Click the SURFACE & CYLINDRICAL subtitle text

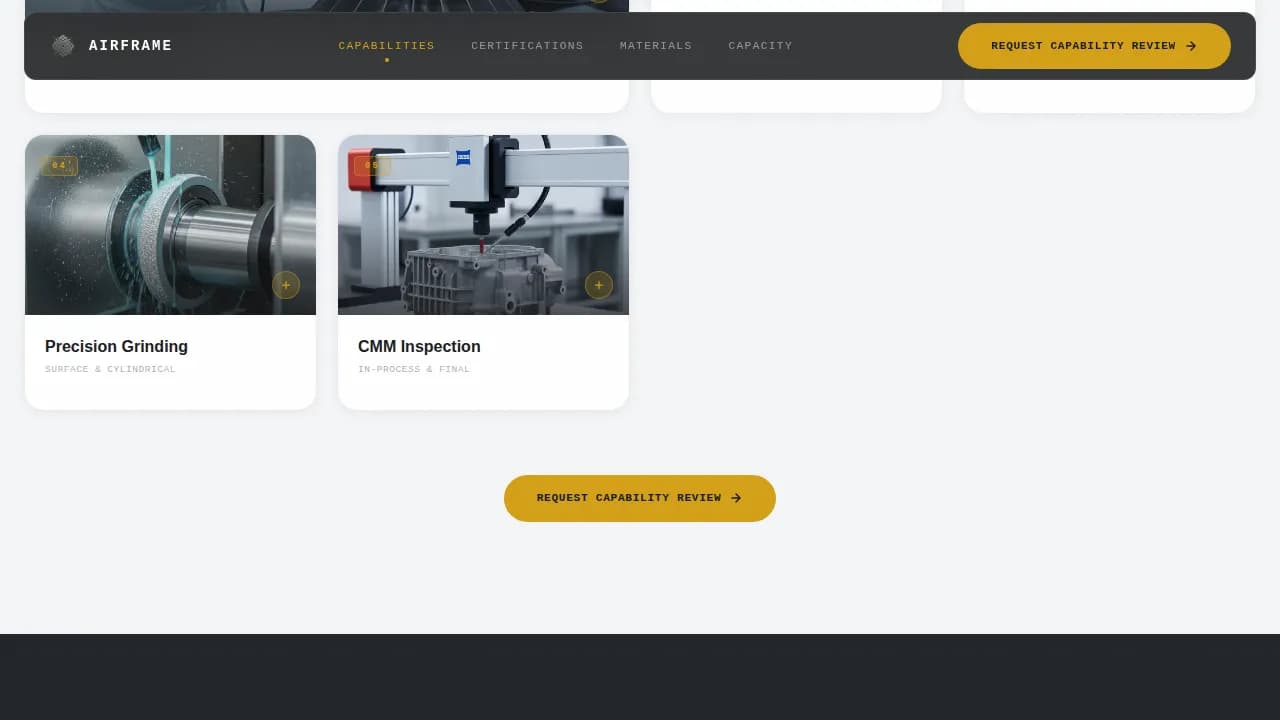pos(110,369)
